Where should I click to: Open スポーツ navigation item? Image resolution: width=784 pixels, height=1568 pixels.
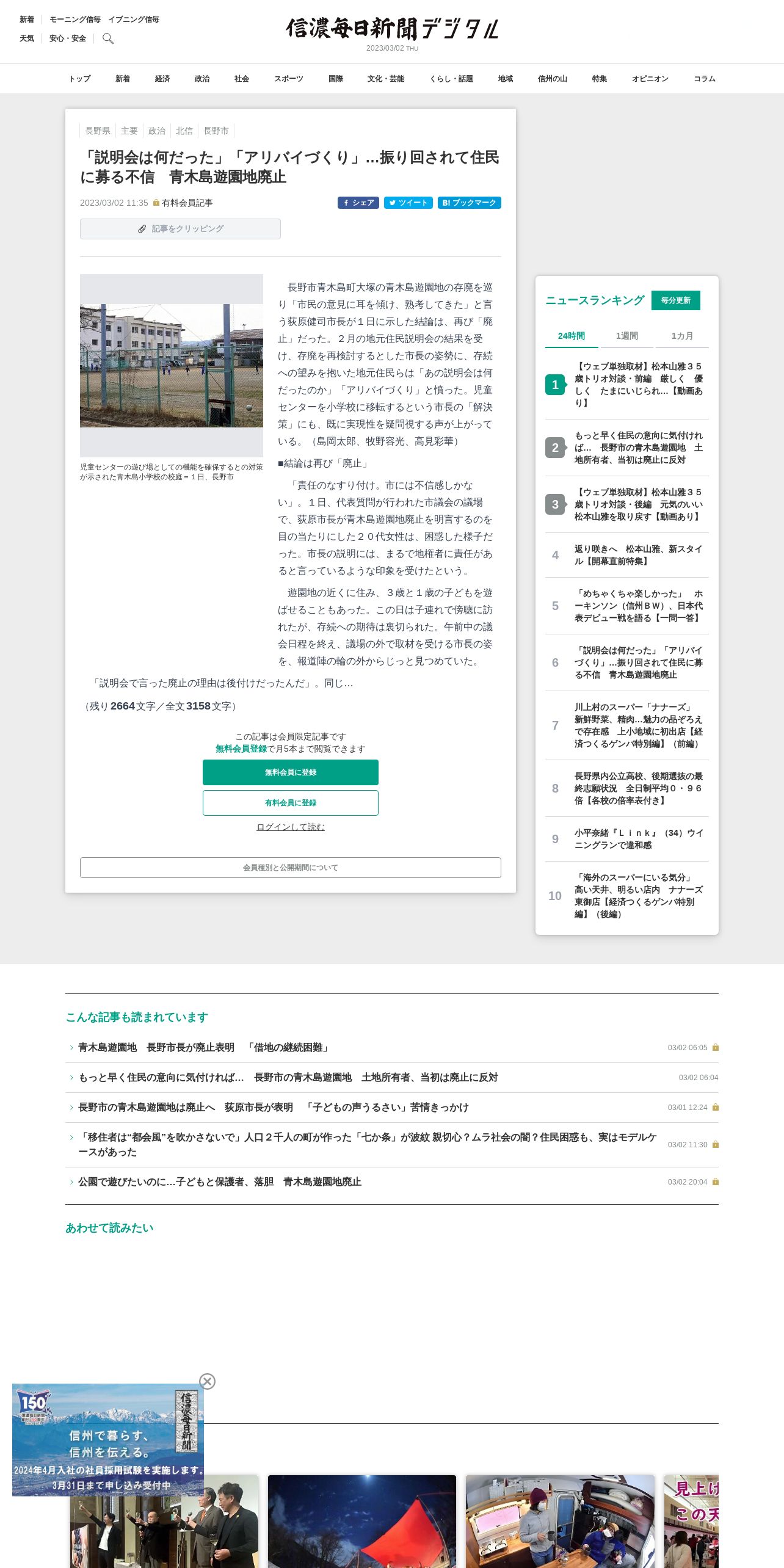pyautogui.click(x=289, y=79)
